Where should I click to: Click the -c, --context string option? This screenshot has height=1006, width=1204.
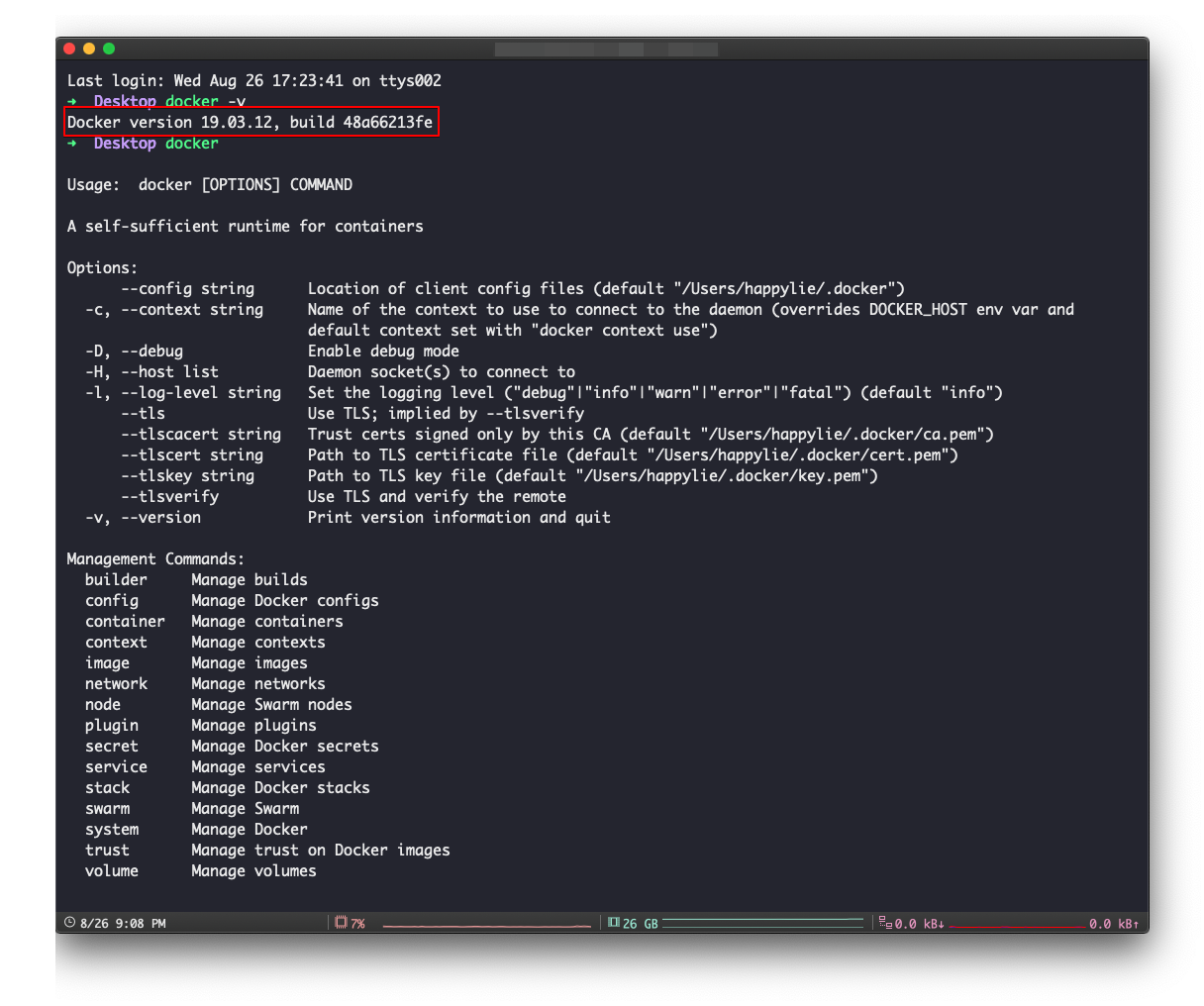click(x=174, y=310)
